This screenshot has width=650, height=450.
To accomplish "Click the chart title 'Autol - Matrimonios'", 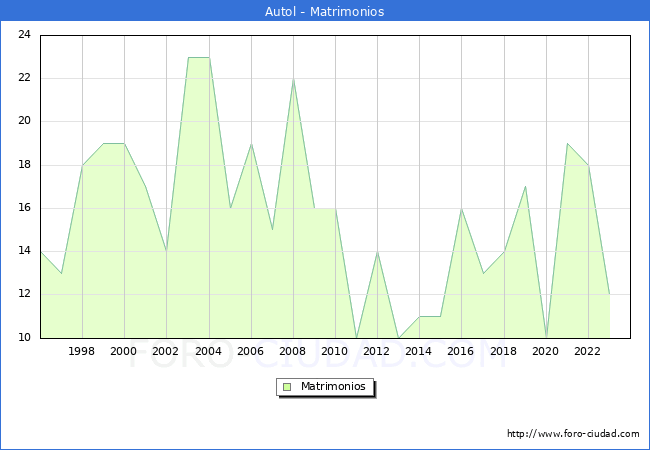I will [x=325, y=12].
